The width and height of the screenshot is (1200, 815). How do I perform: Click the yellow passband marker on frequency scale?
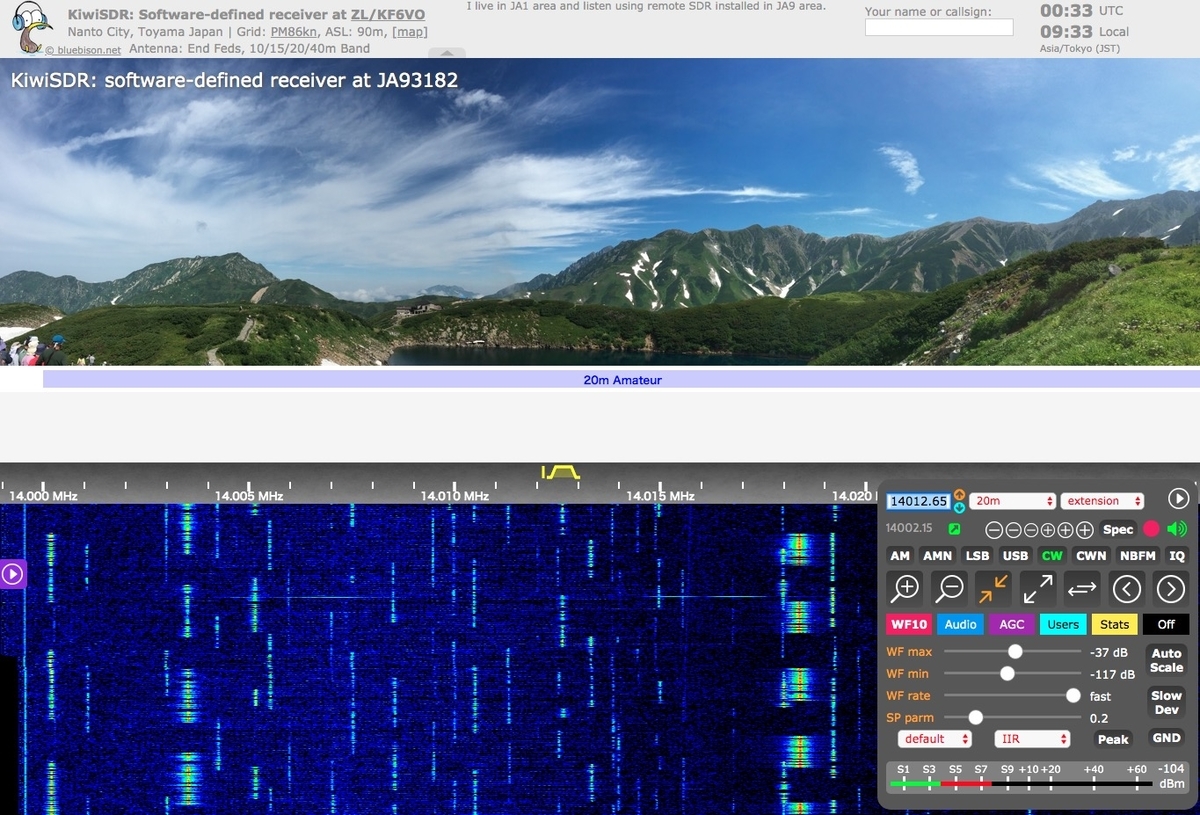coord(560,472)
